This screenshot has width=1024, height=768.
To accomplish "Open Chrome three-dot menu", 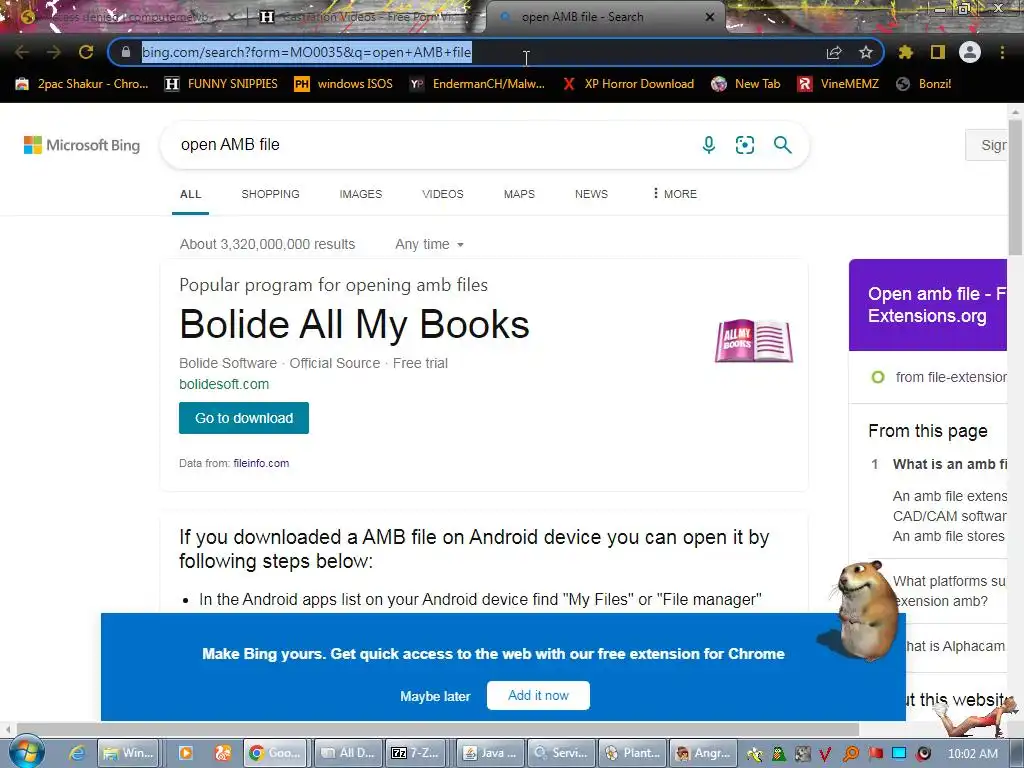I will click(1002, 52).
